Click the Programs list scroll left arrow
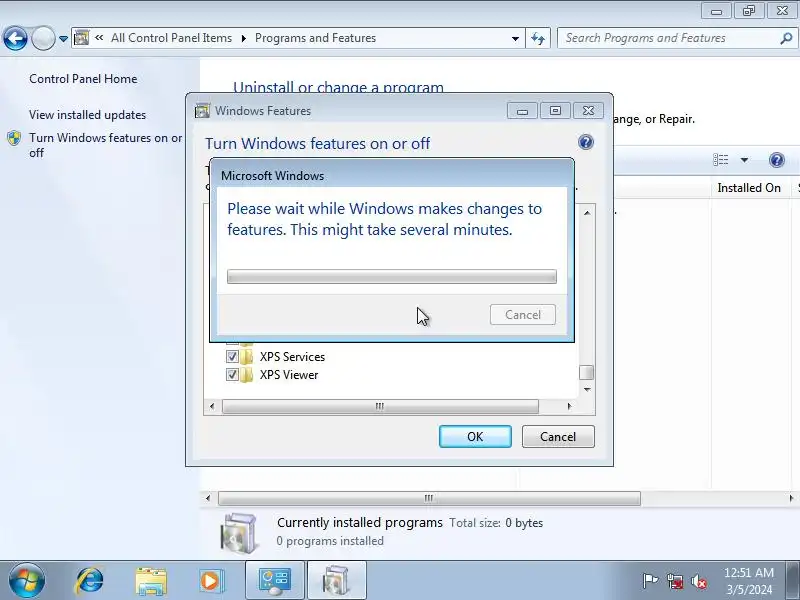800x600 pixels. point(208,498)
